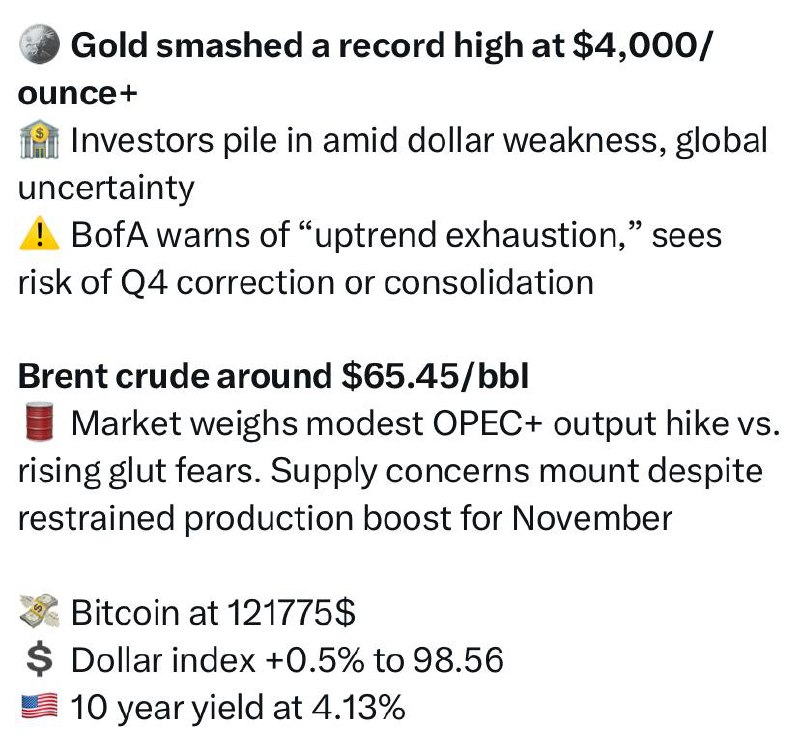
Task: Click the Brent crude $65.45/bbl heading
Action: (273, 376)
